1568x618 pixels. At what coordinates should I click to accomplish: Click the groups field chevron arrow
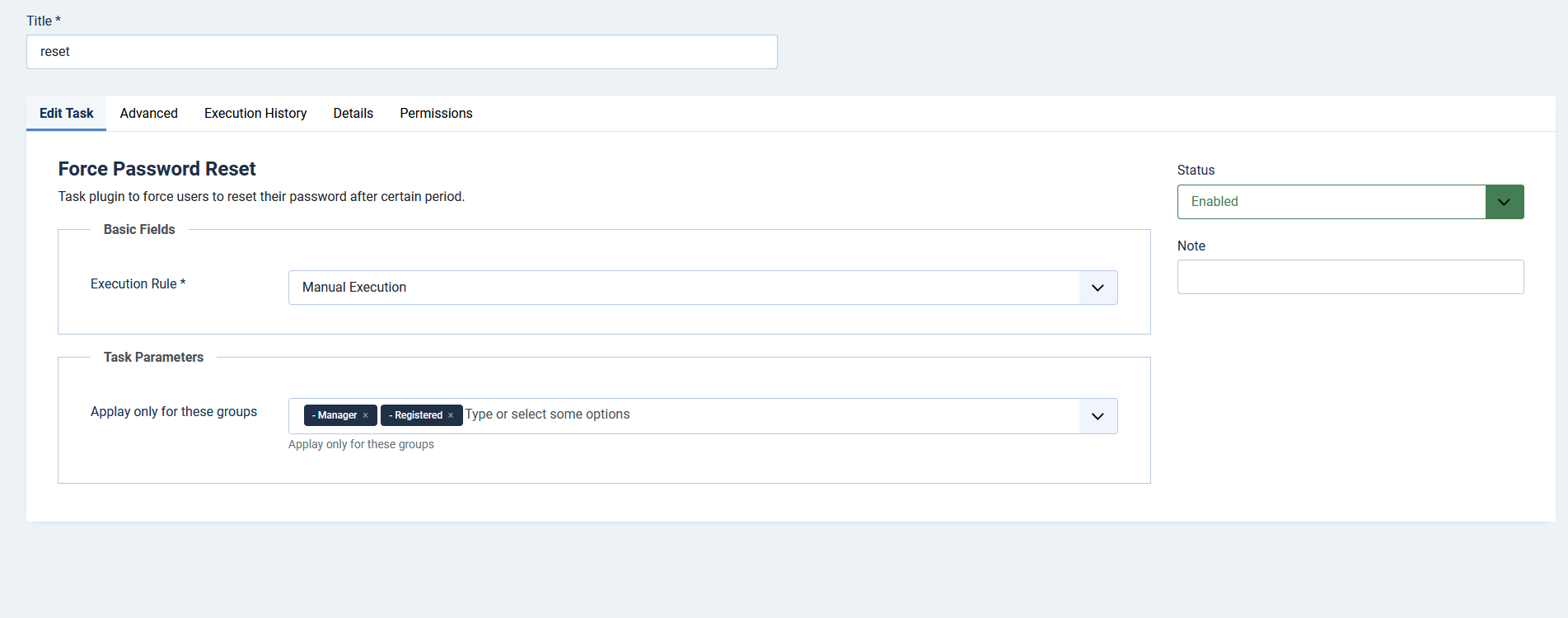1098,416
